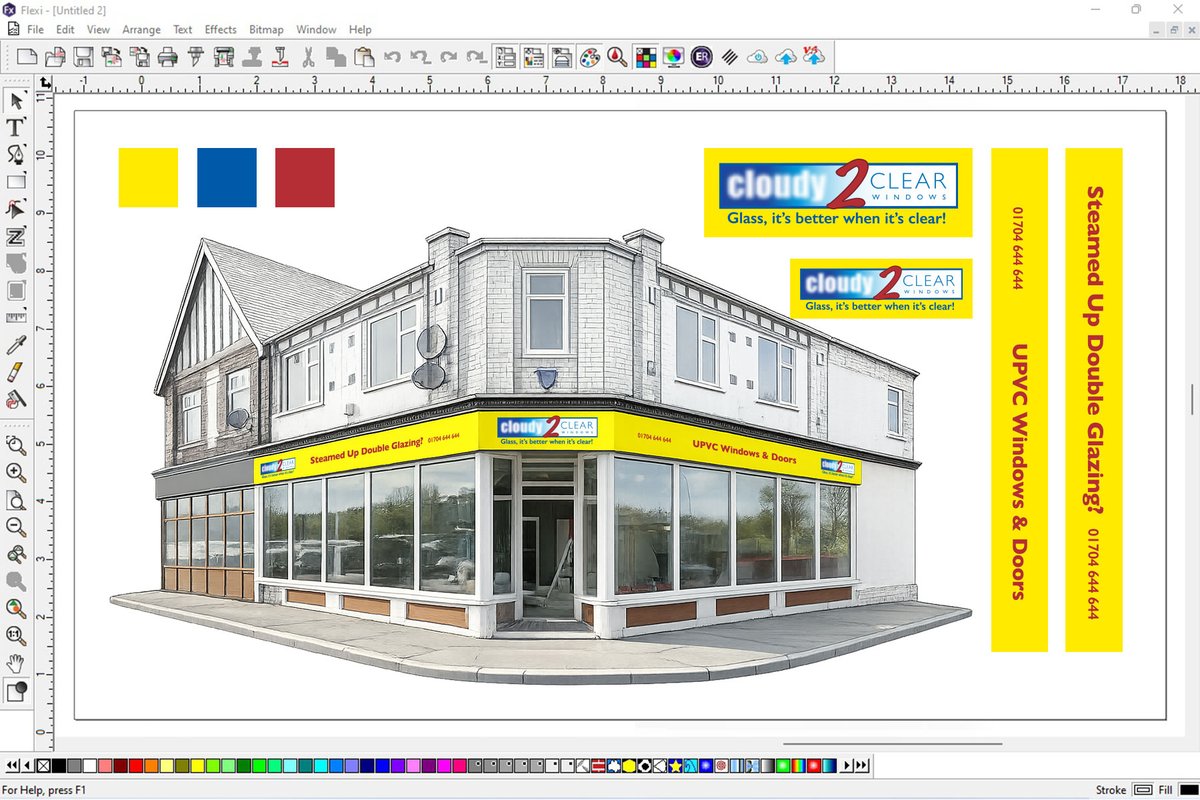Screen dimensions: 1200x800
Task: Click the New document icon
Action: coord(29,56)
